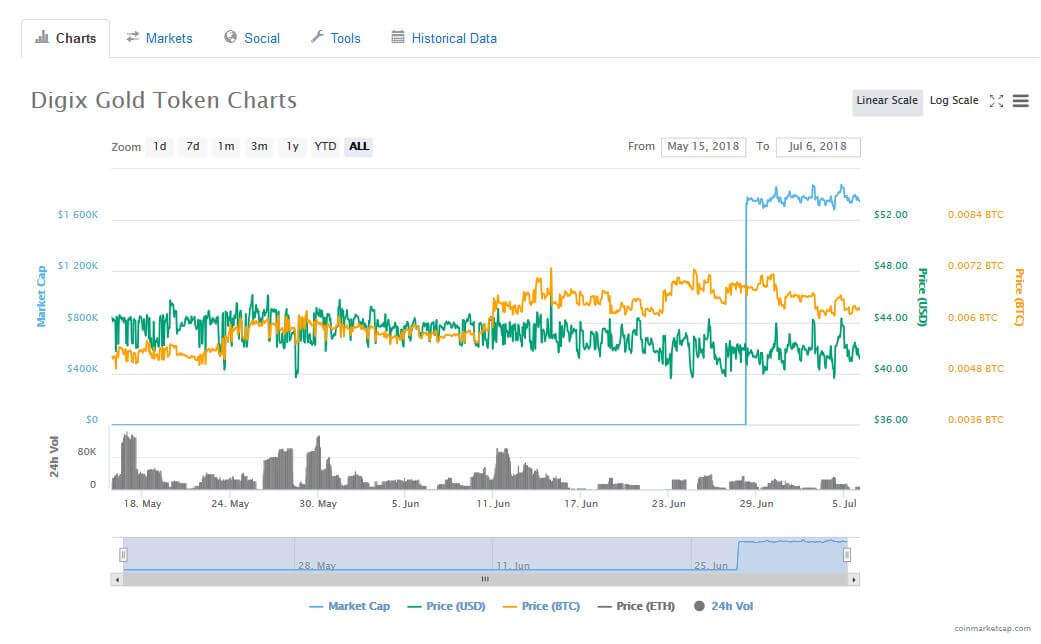
Task: Click the Charts tab bar-chart icon
Action: tap(42, 37)
